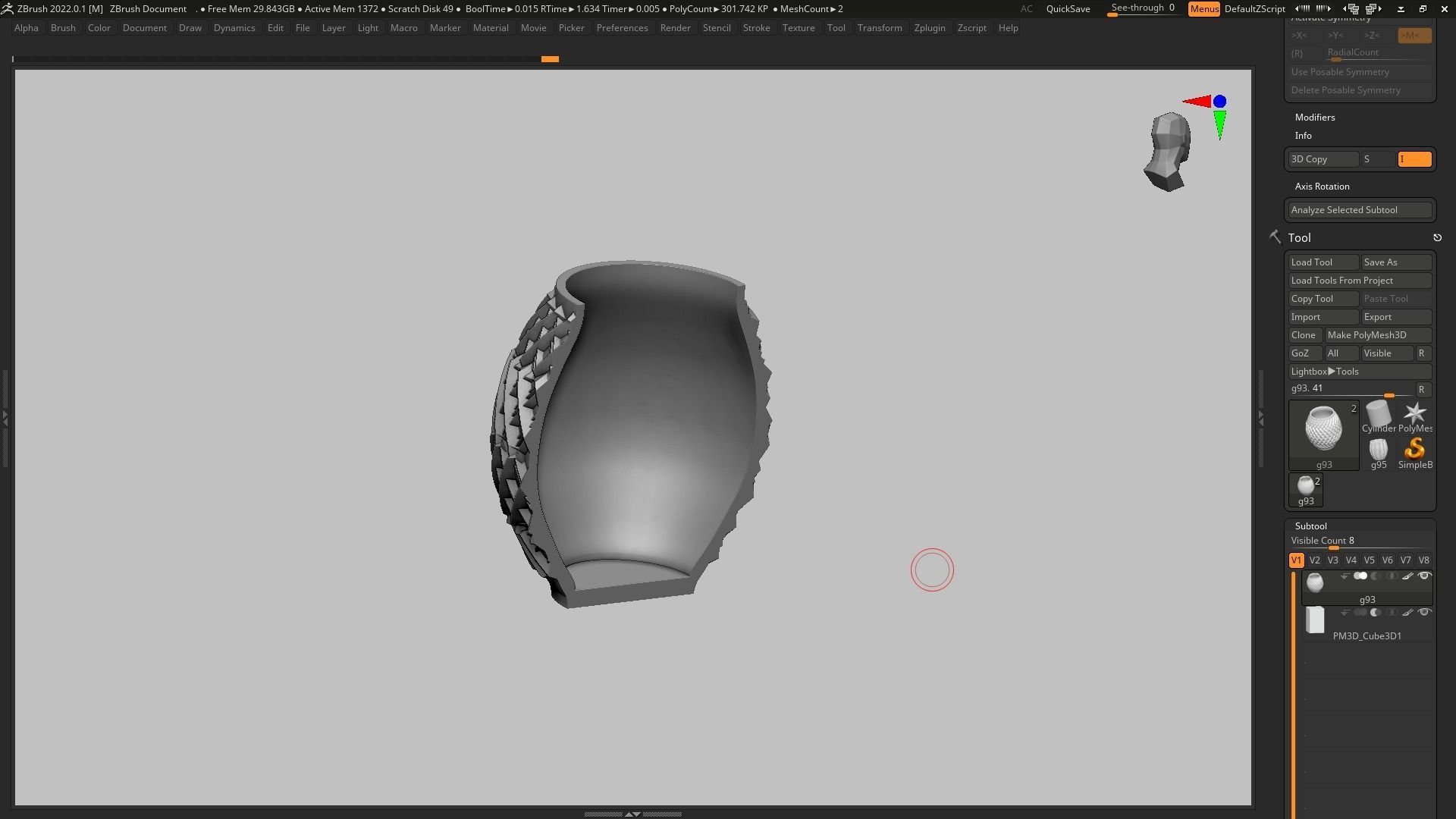Viewport: 1456px width, 819px height.
Task: Click the small g93 tool thumbnail
Action: (x=1306, y=490)
